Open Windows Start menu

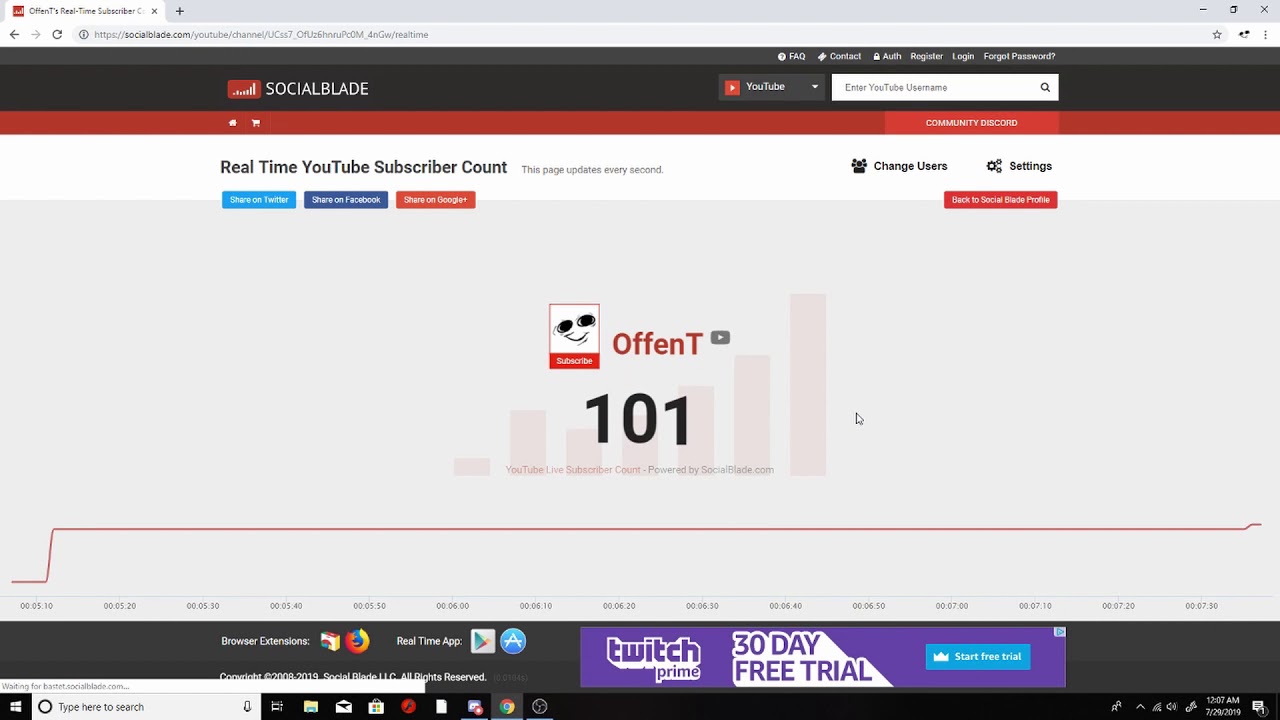tap(15, 707)
